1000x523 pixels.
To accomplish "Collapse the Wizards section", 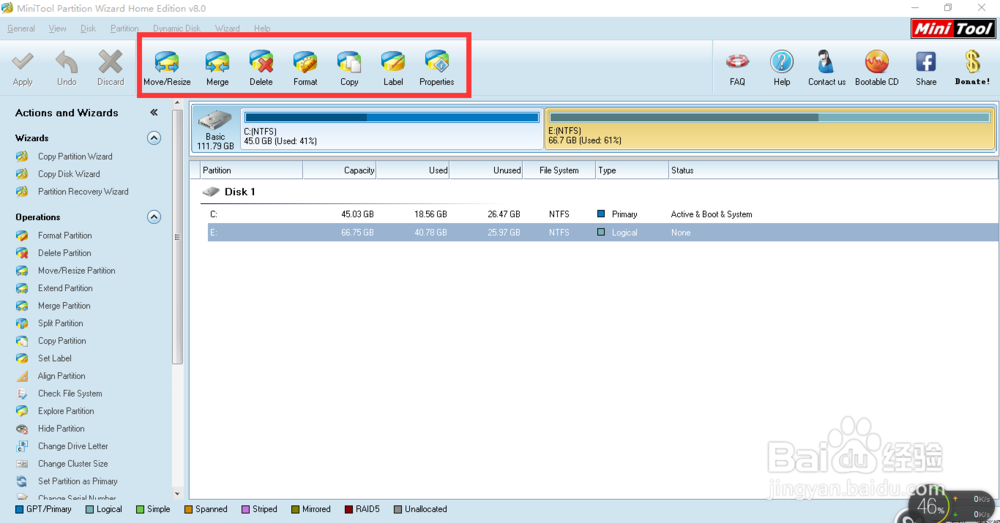I will click(x=154, y=138).
